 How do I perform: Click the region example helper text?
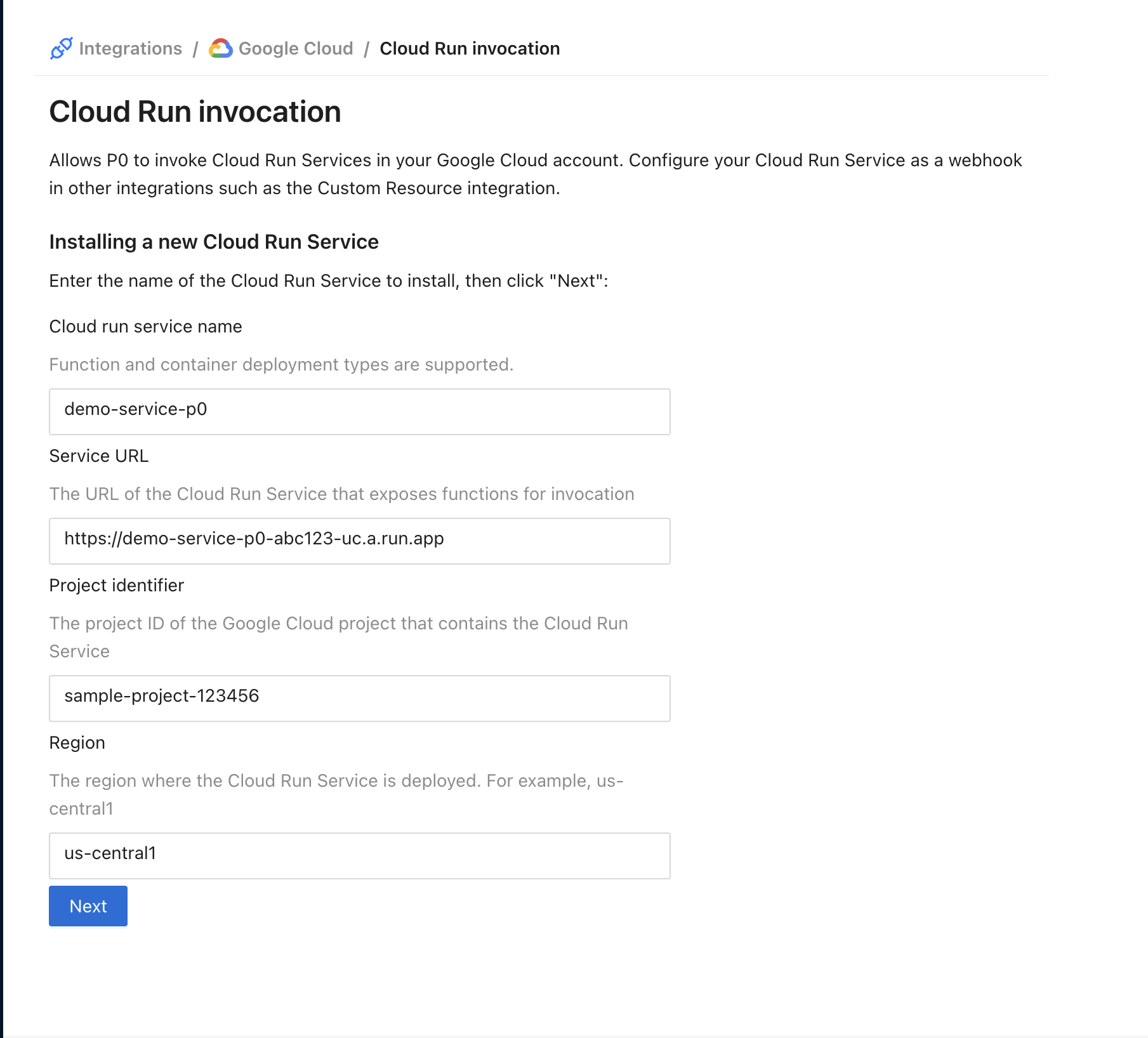pyautogui.click(x=336, y=794)
